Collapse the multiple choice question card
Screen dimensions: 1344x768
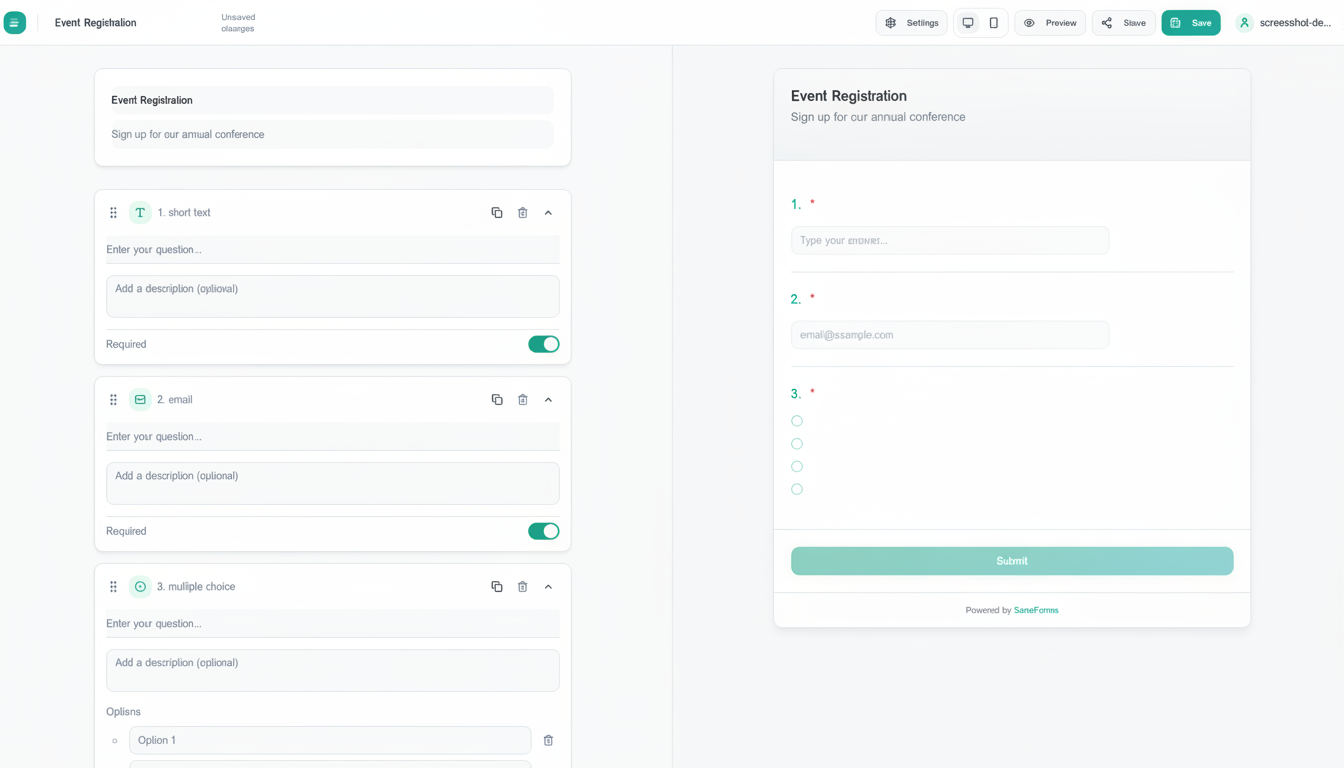point(548,587)
